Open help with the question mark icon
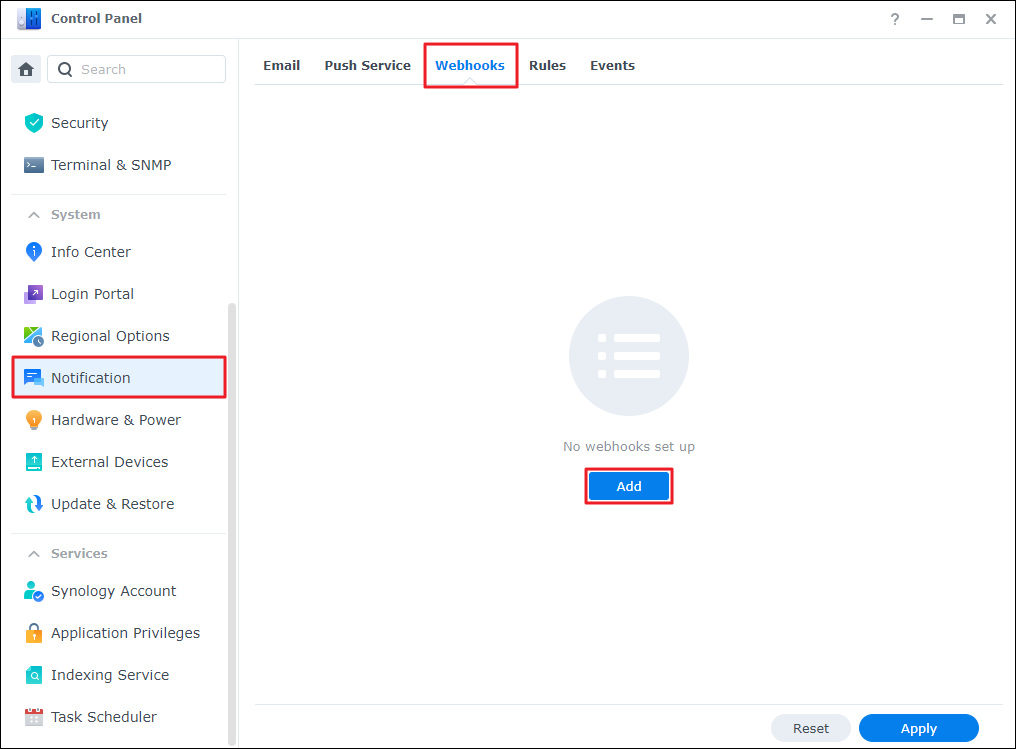 [x=895, y=19]
